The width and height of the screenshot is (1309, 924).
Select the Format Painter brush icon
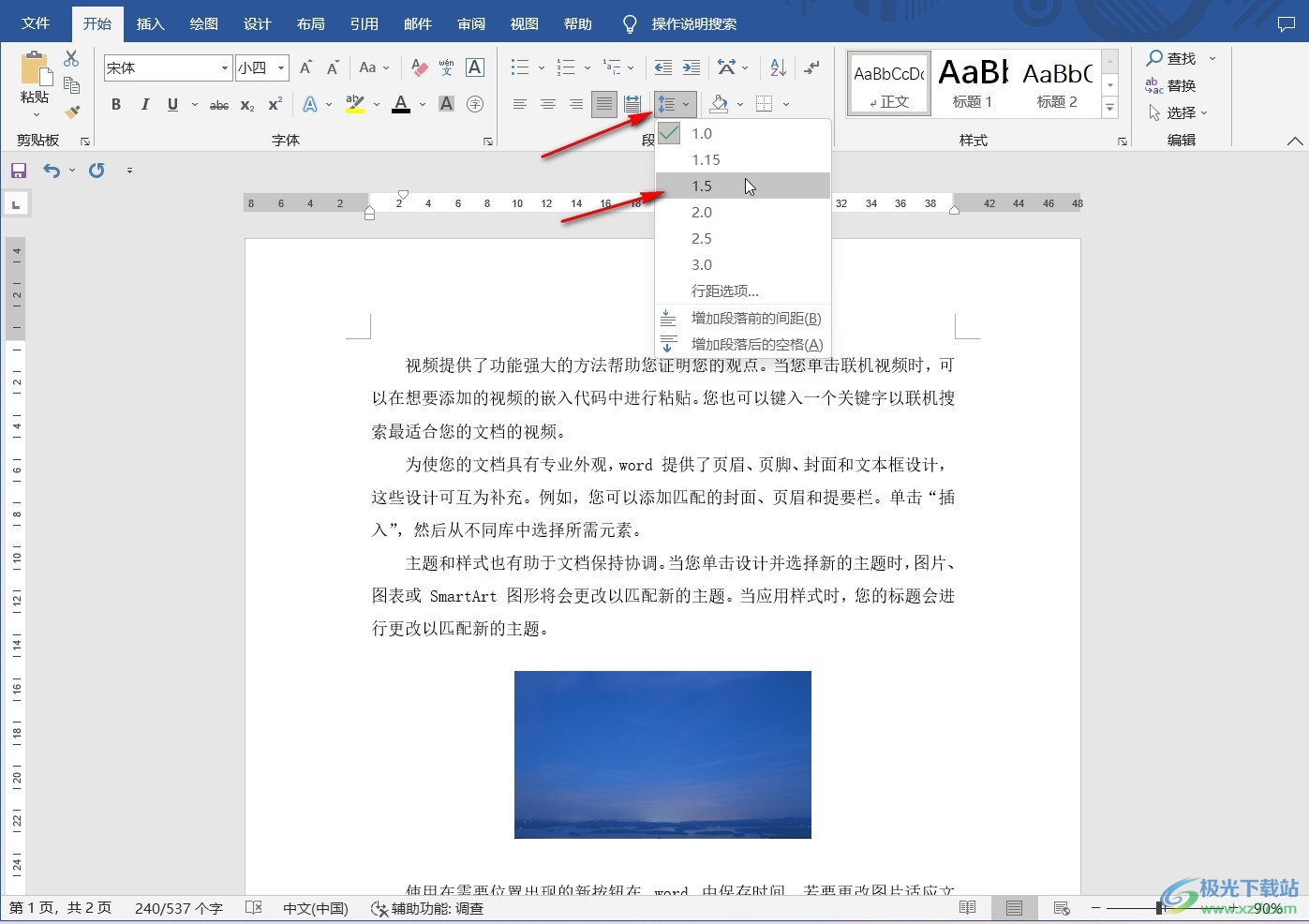71,112
